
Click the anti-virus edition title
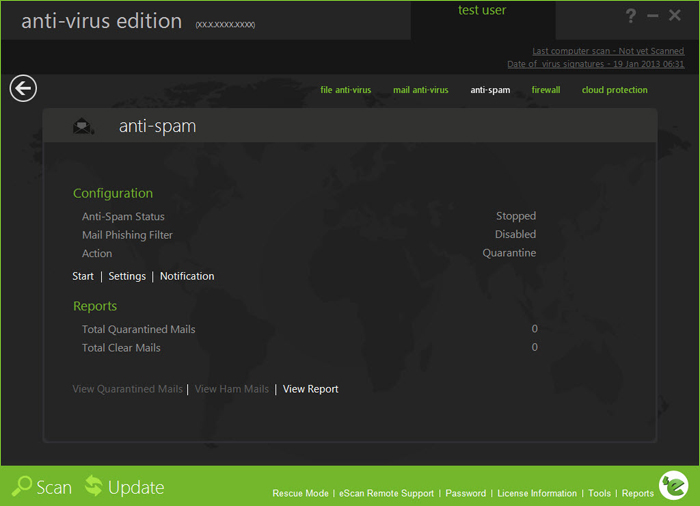pyautogui.click(x=102, y=21)
